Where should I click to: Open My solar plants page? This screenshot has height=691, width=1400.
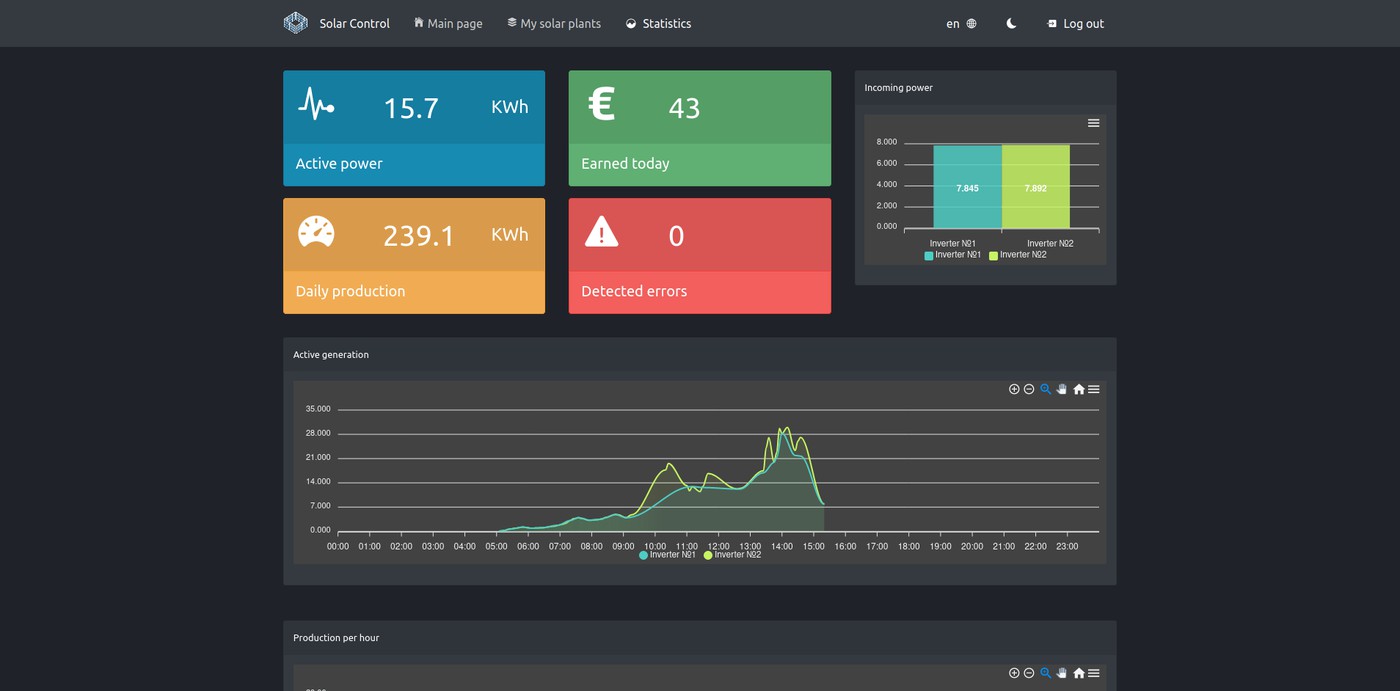point(554,23)
